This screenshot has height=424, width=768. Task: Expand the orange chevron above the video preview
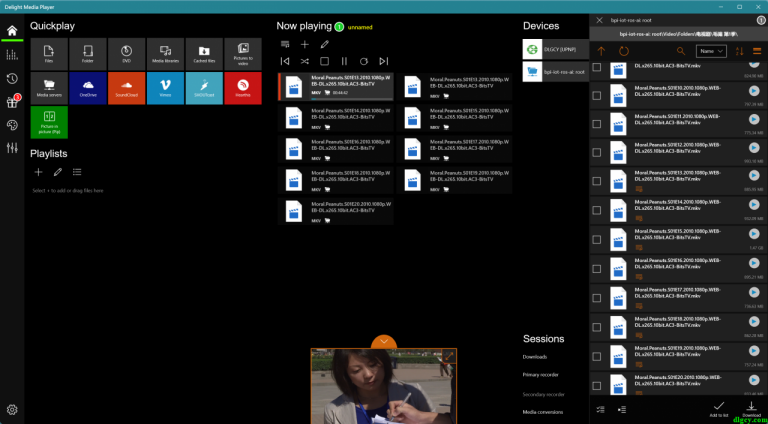(383, 342)
